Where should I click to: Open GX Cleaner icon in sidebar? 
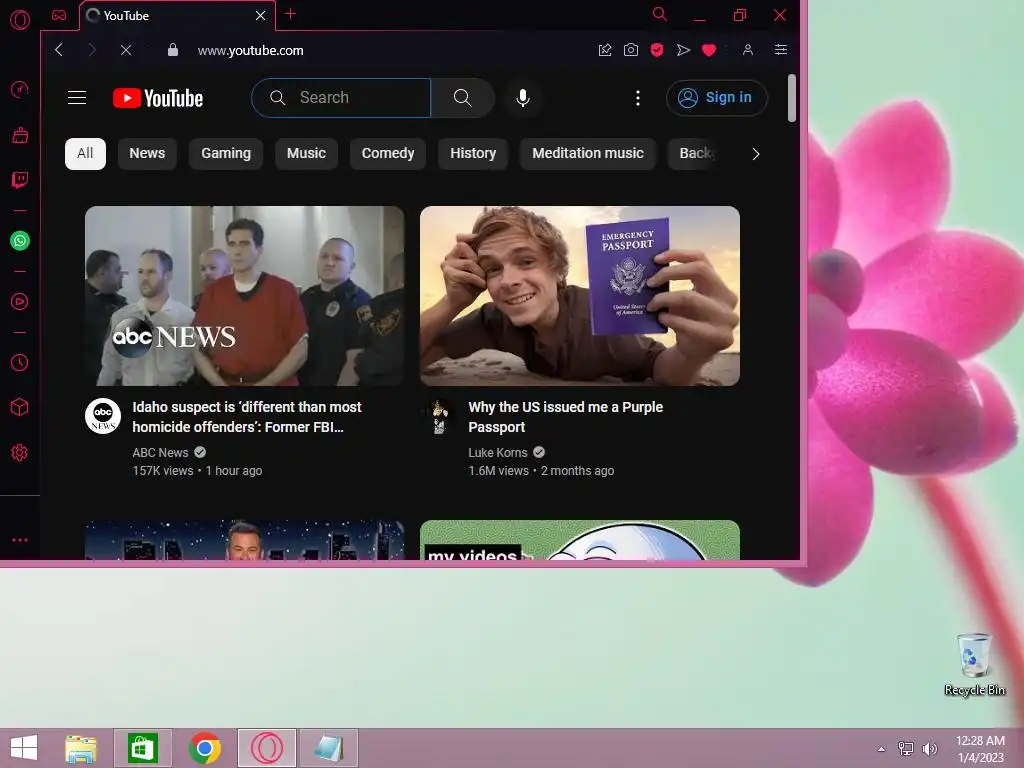pyautogui.click(x=20, y=135)
